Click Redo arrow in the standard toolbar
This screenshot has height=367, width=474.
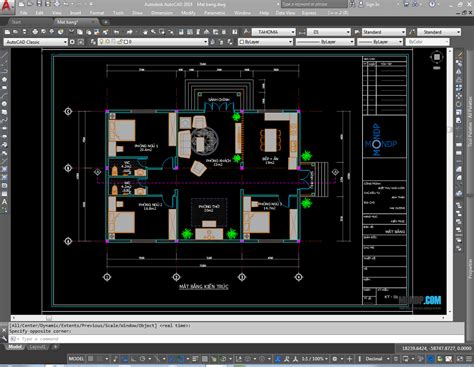(130, 32)
